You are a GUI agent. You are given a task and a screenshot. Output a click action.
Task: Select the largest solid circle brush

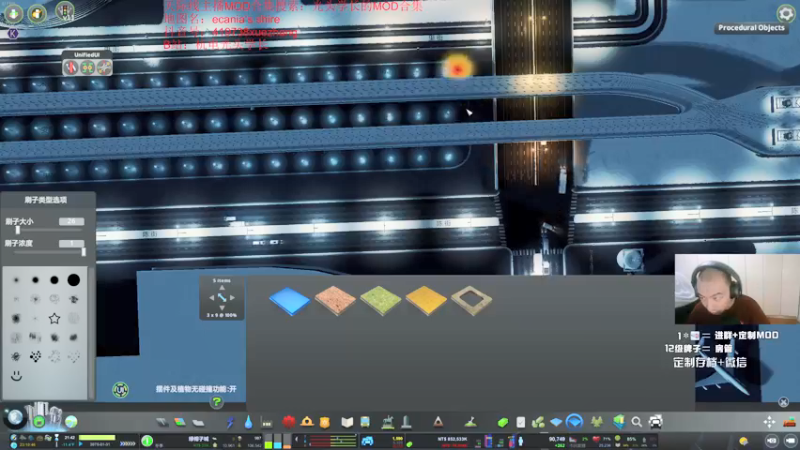click(x=73, y=280)
